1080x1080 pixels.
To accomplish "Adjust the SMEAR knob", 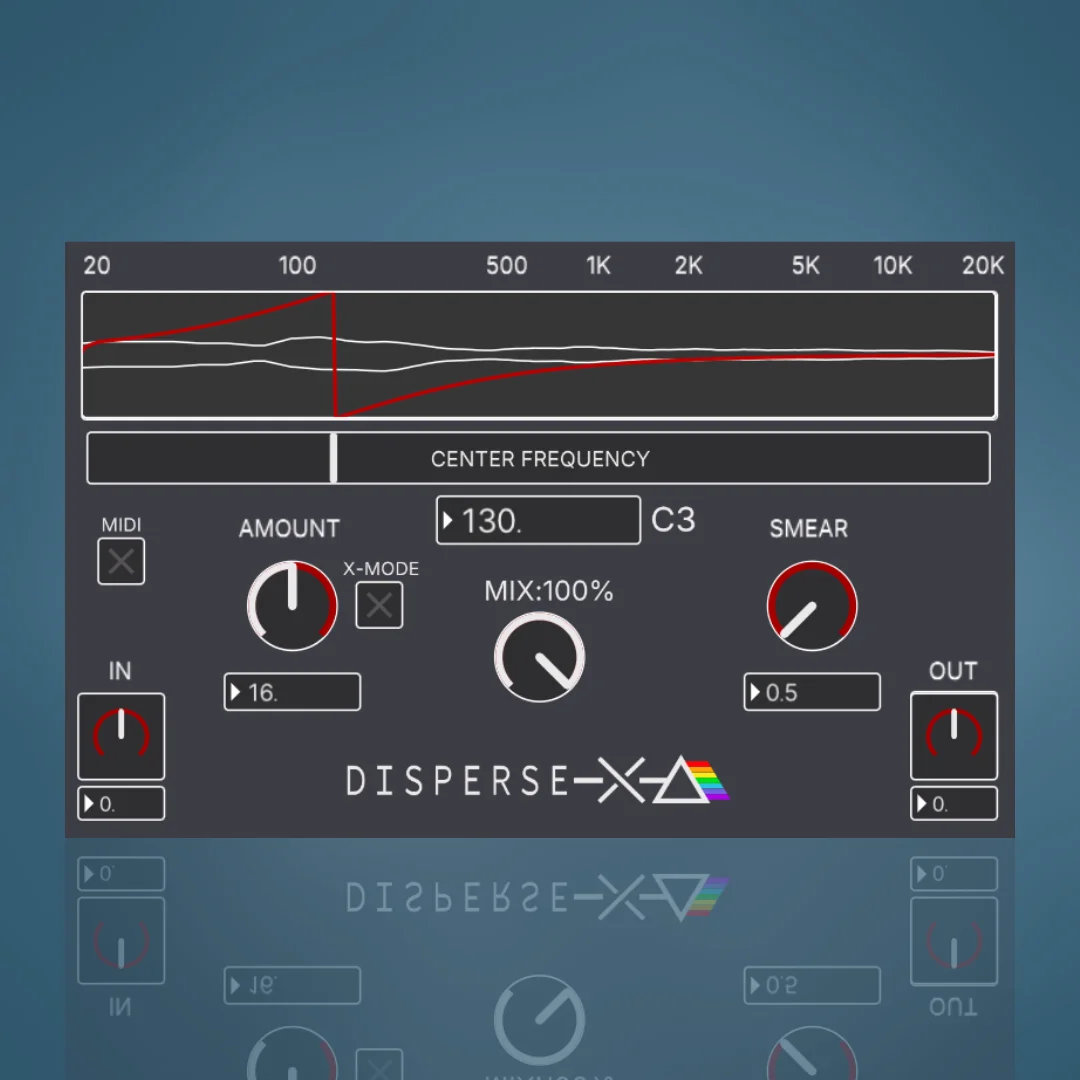I will coord(812,605).
